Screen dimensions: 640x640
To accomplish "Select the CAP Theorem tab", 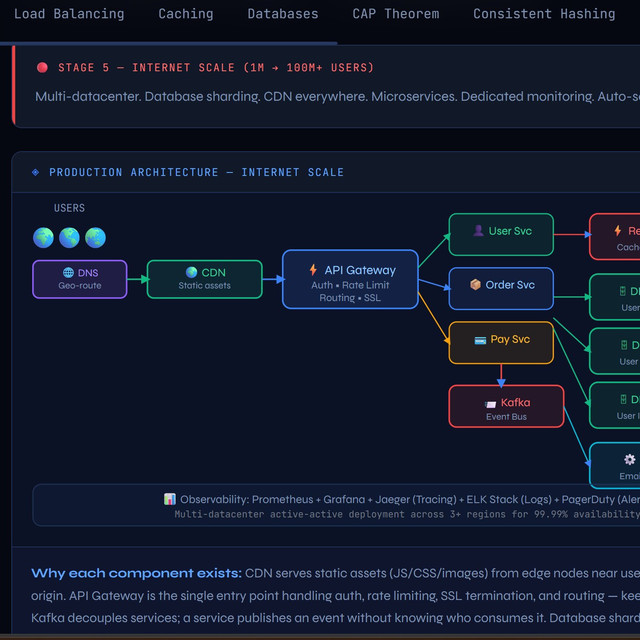I will (396, 14).
